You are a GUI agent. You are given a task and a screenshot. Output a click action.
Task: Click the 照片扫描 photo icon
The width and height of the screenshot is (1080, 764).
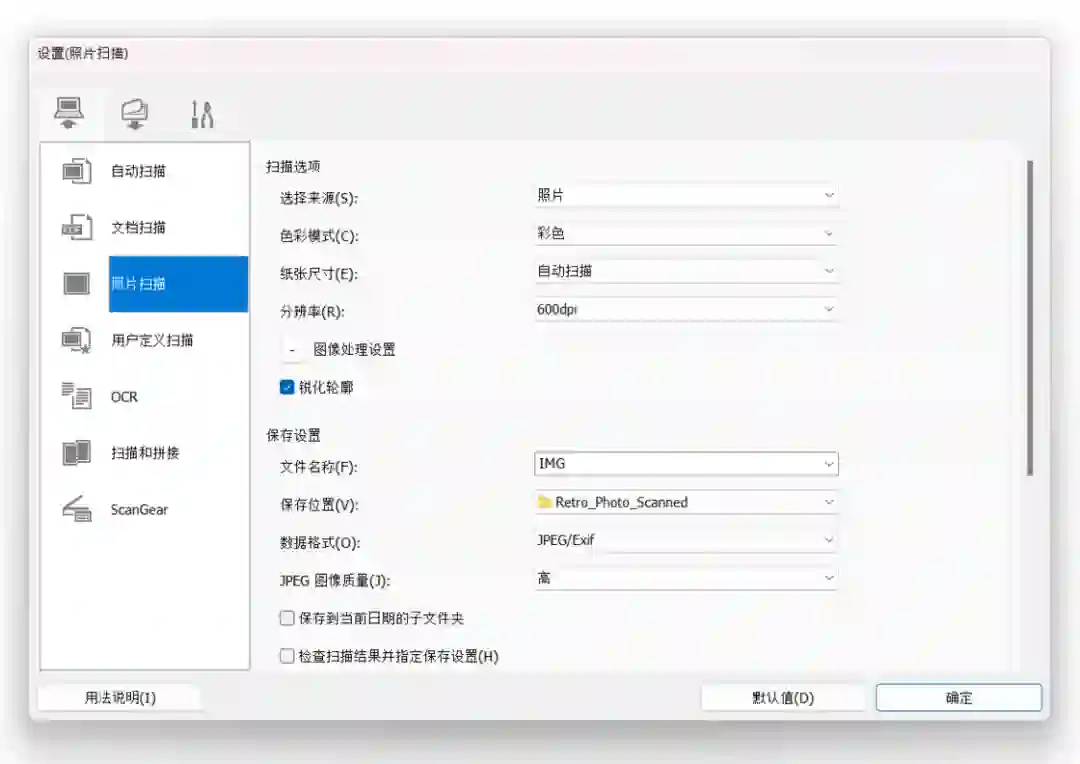click(x=76, y=283)
